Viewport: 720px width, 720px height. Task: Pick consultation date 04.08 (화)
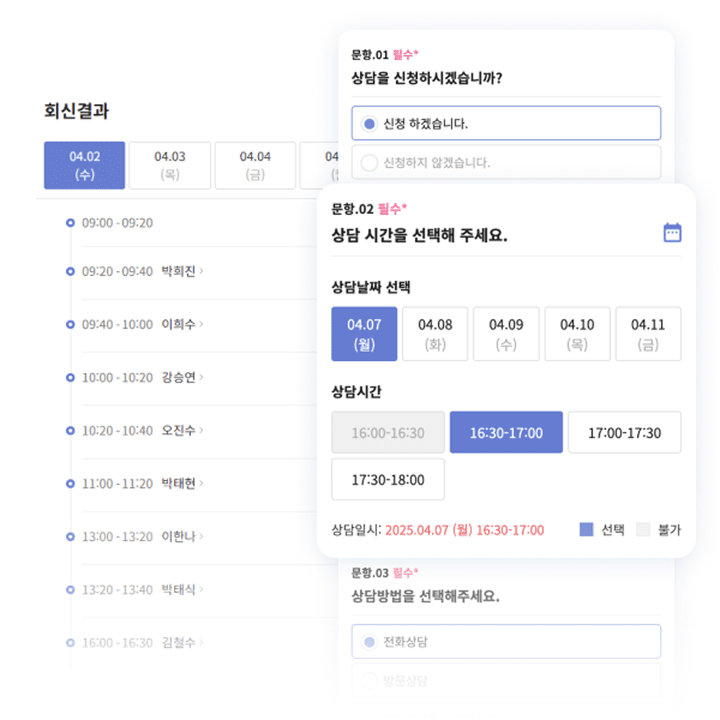coord(435,334)
